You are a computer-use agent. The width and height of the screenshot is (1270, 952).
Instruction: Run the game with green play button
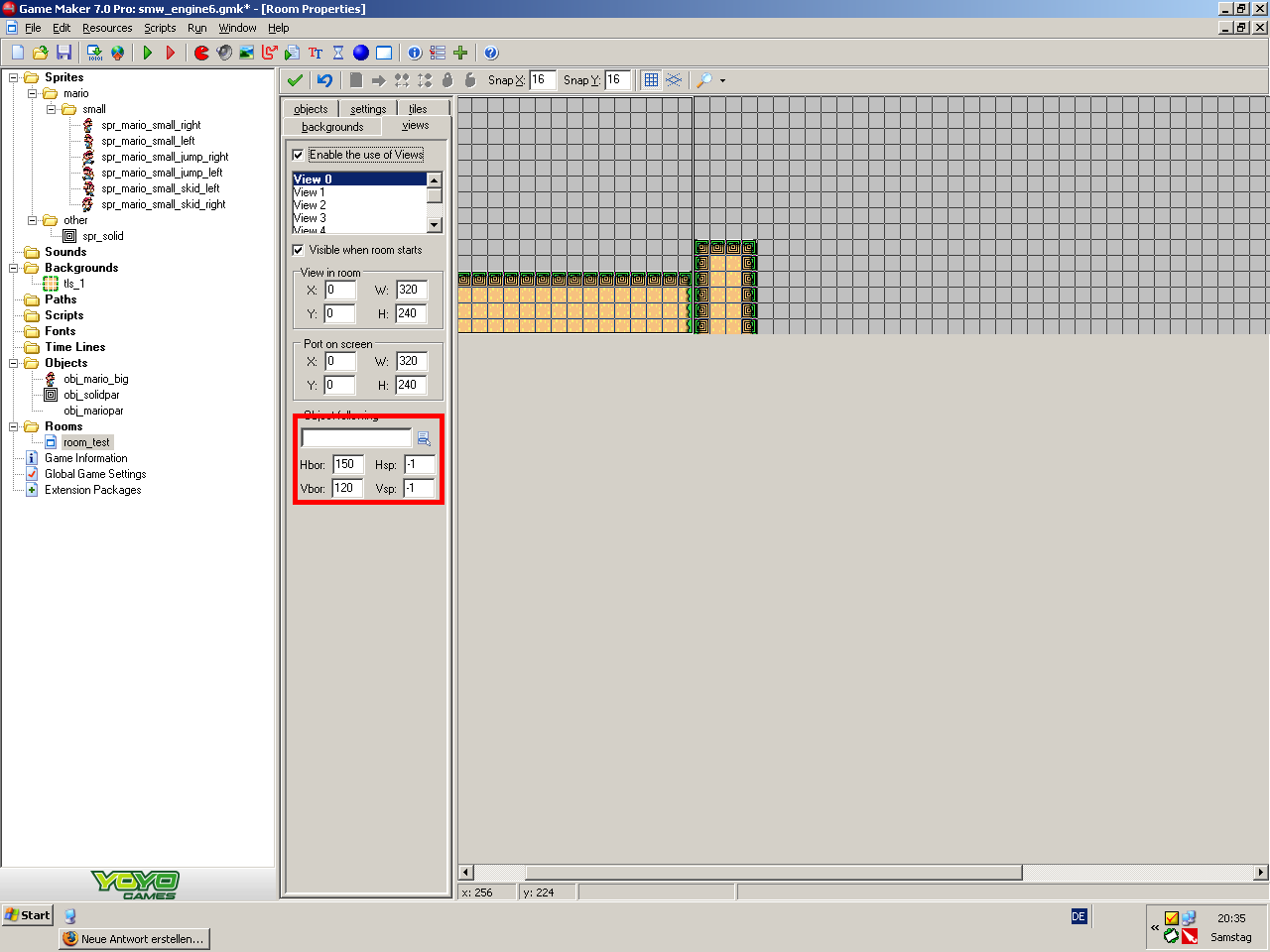[x=148, y=53]
